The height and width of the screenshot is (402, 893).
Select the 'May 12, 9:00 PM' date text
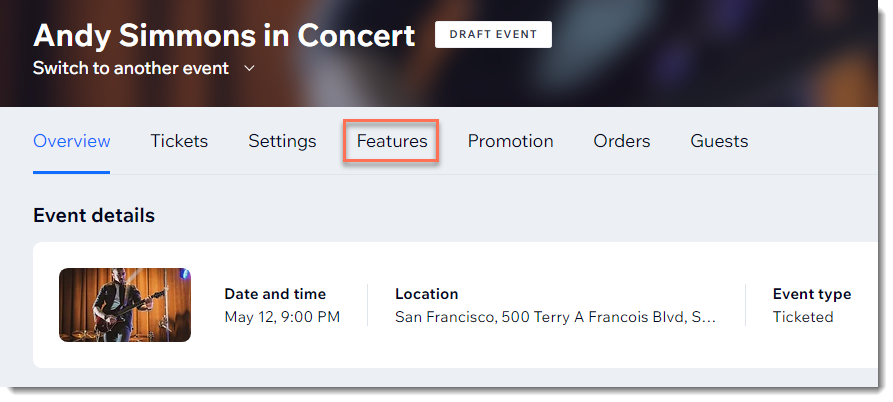pyautogui.click(x=282, y=317)
